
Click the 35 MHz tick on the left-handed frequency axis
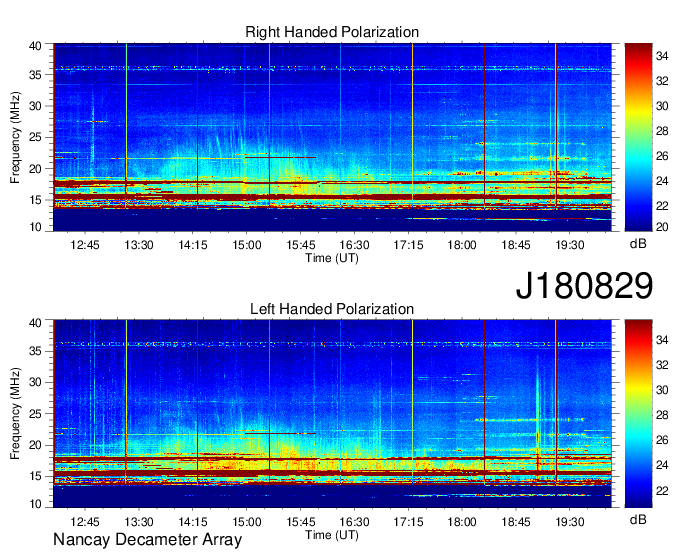click(36, 351)
